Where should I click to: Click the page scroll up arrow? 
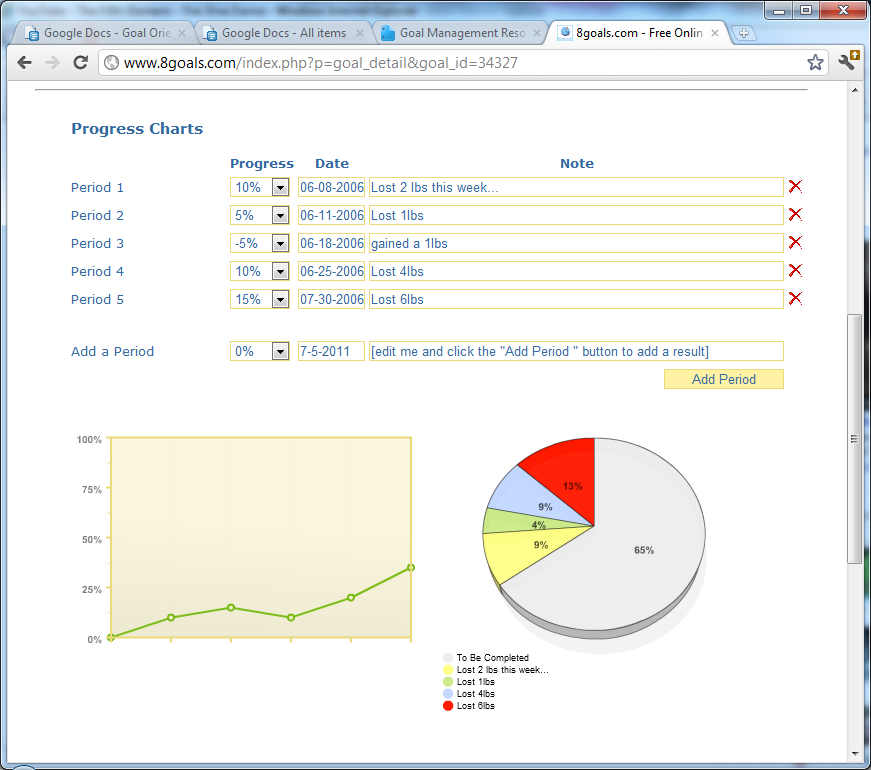(854, 89)
